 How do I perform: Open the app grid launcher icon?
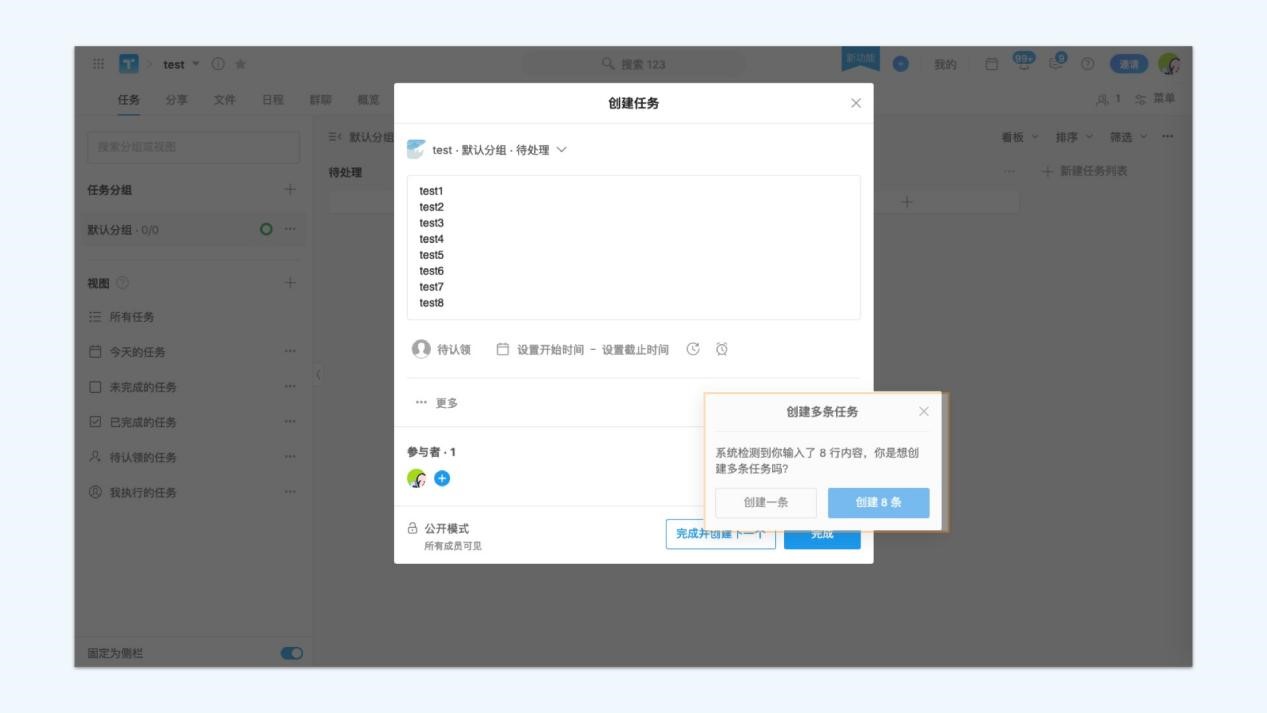[x=98, y=64]
